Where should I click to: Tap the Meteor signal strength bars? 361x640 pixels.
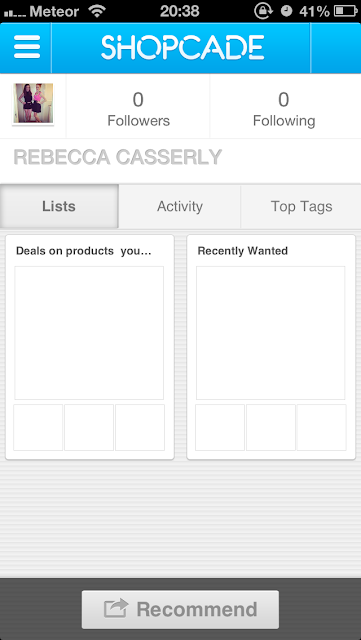click(x=14, y=13)
